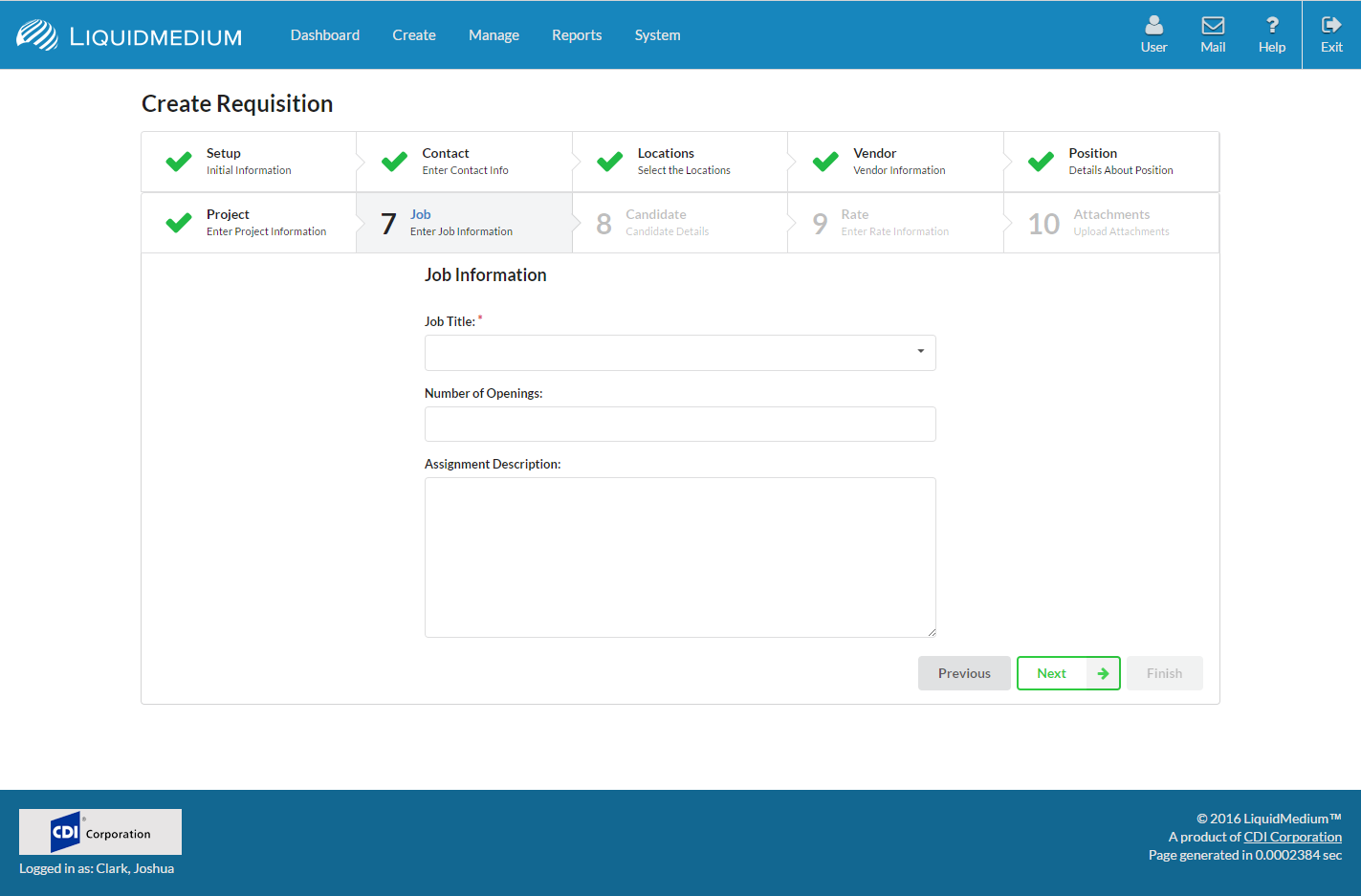Focus the Assignment Description text area

(680, 557)
